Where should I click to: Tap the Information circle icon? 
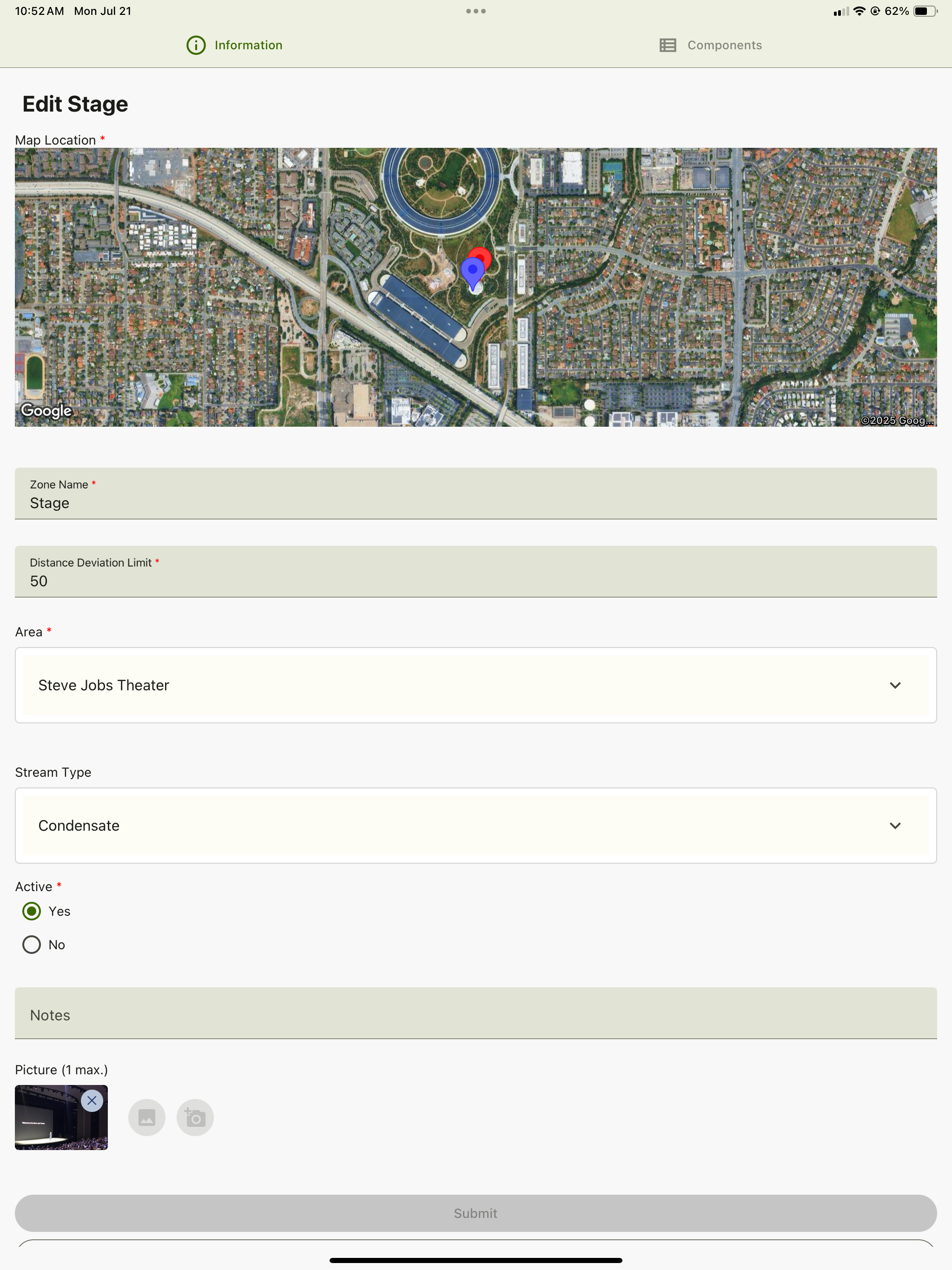click(x=196, y=45)
